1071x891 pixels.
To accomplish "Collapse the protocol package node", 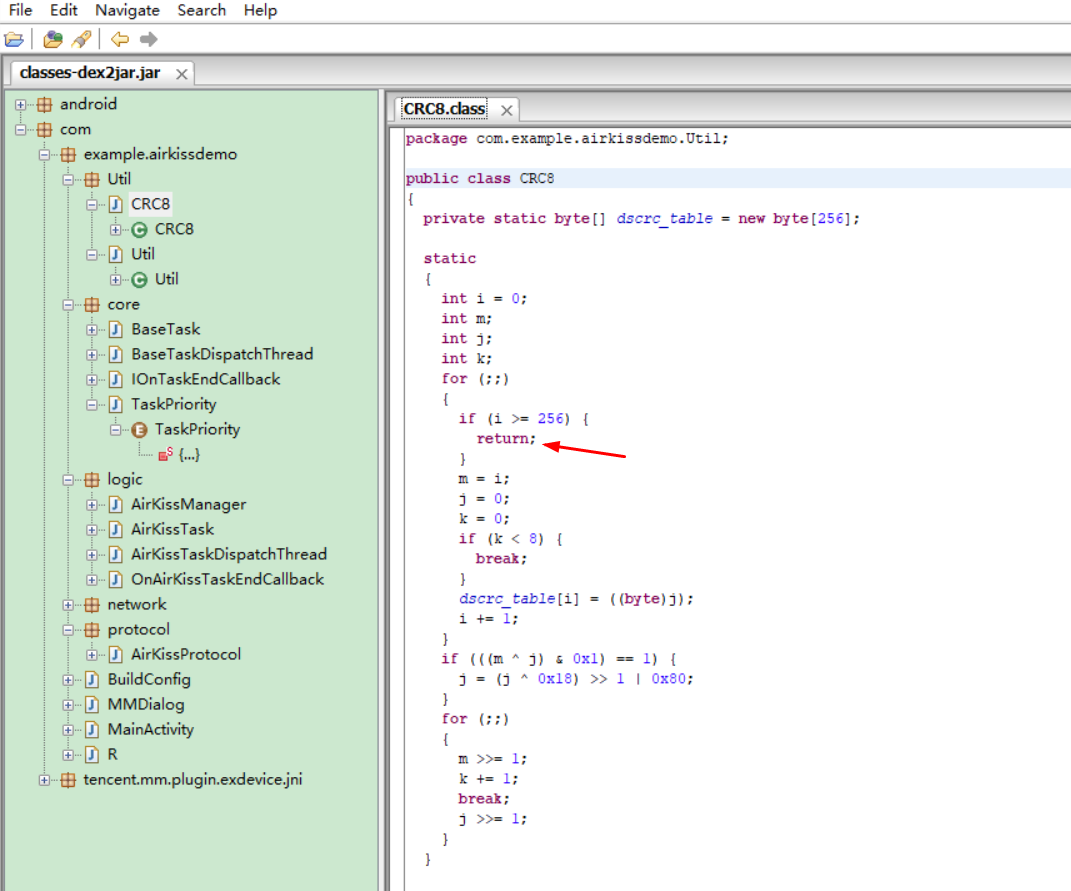I will [68, 630].
